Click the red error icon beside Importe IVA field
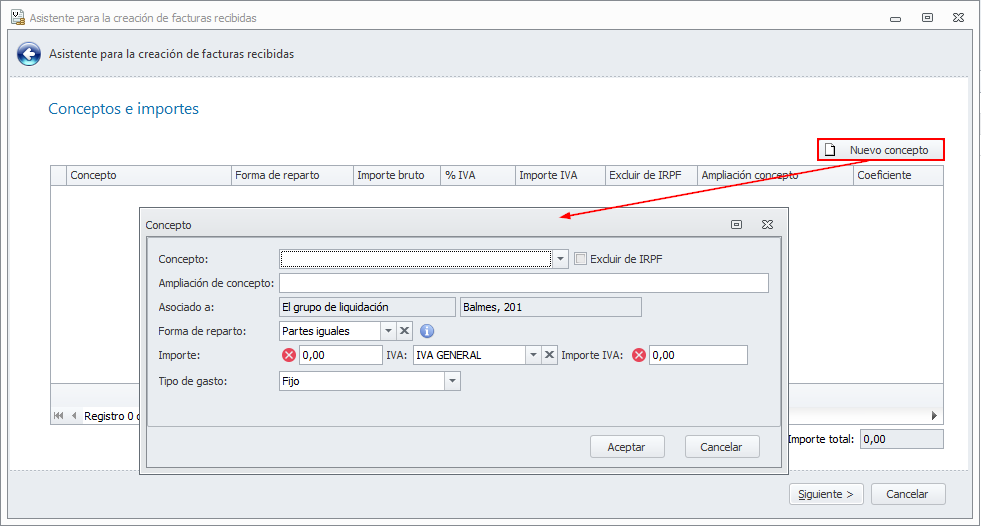Image resolution: width=981 pixels, height=526 pixels. coord(638,355)
